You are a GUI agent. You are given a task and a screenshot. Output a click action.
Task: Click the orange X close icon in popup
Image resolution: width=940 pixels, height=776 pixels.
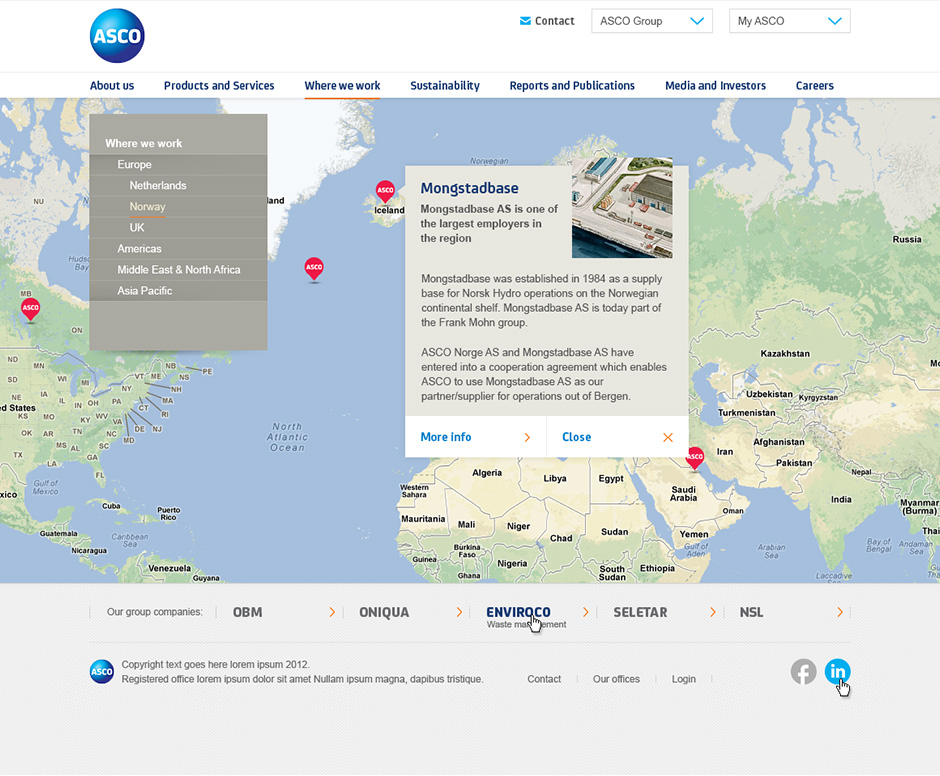667,437
